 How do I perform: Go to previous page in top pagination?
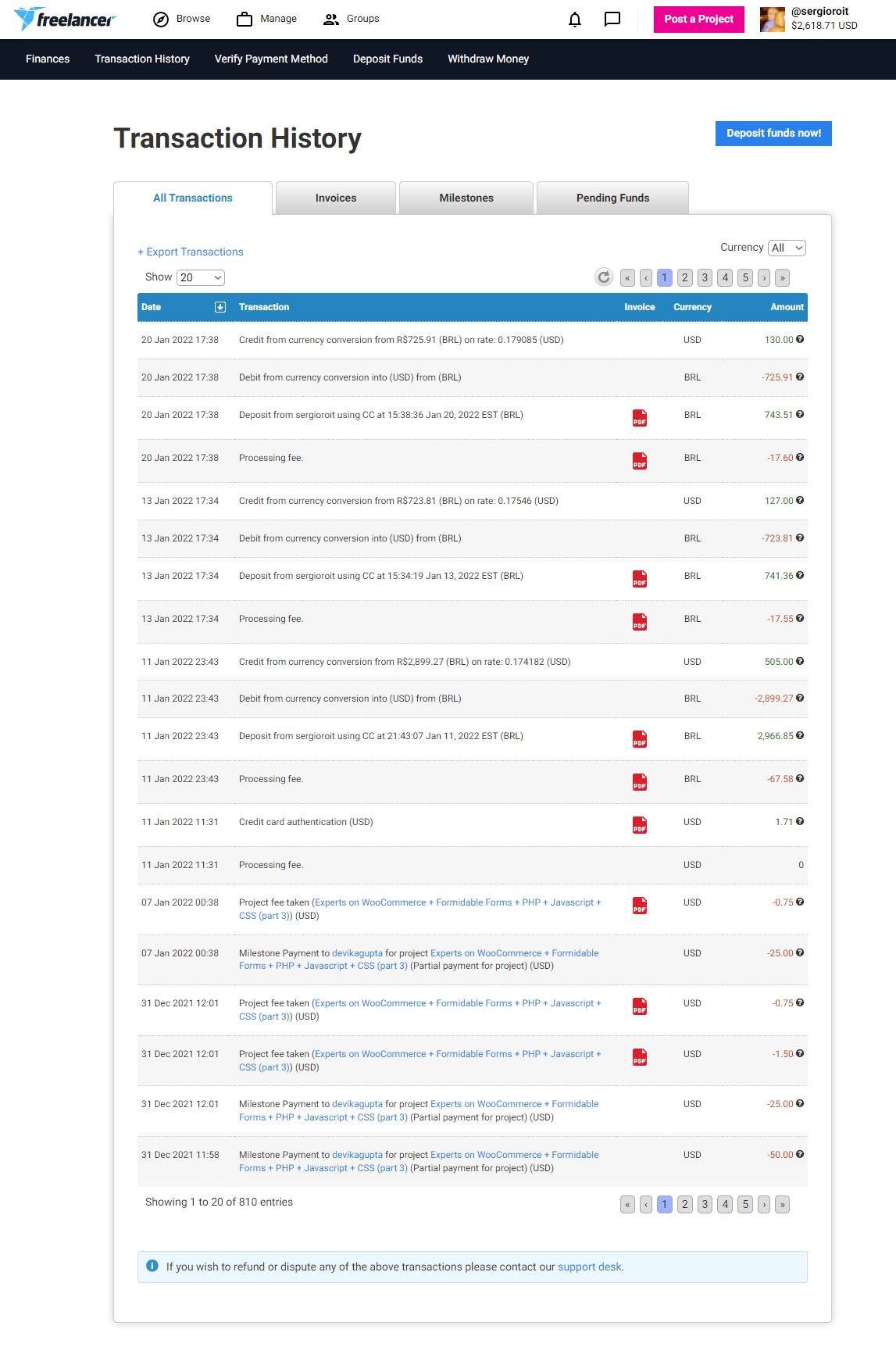click(x=646, y=277)
